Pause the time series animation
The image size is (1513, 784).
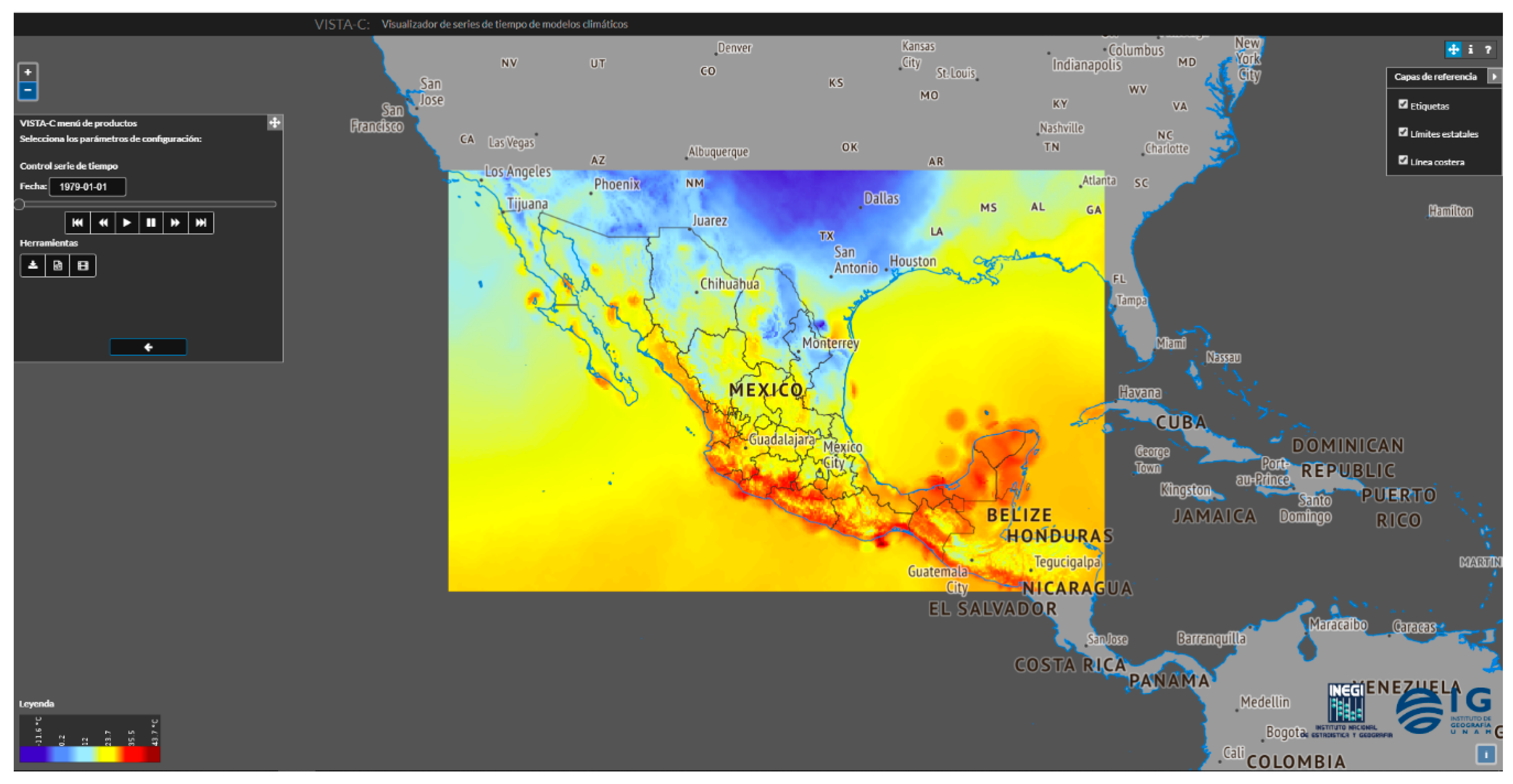tap(151, 222)
